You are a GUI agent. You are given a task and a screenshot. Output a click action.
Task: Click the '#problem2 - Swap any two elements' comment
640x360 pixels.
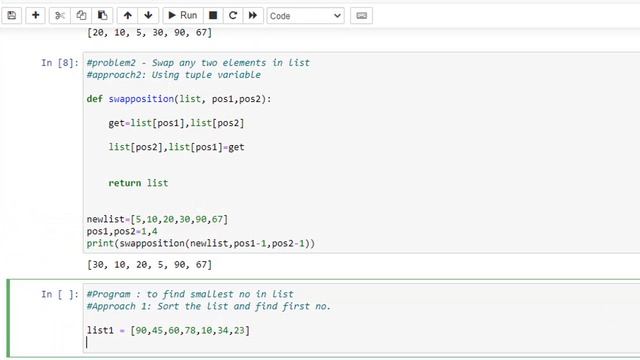coord(198,63)
